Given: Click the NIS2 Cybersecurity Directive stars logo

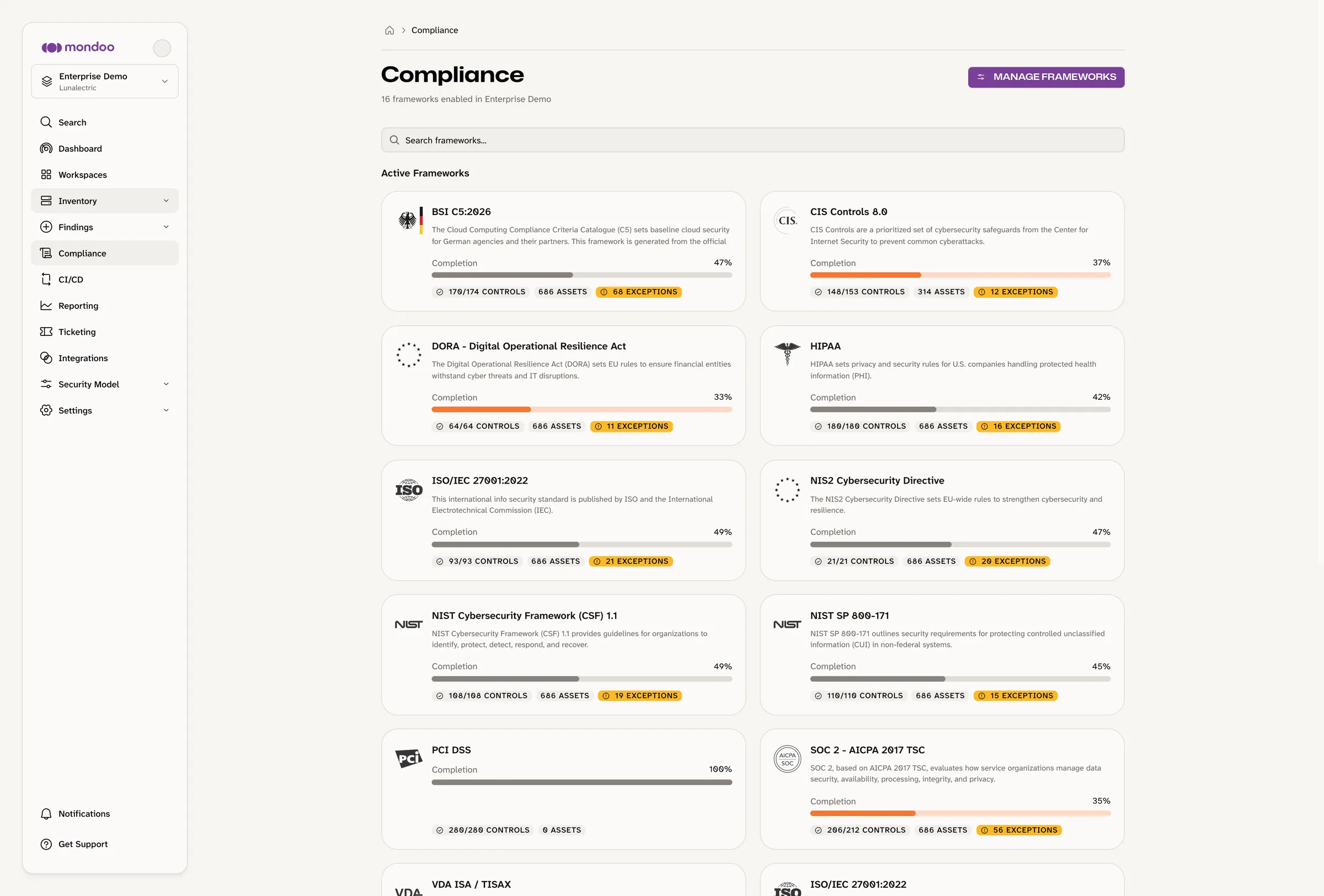Looking at the screenshot, I should [787, 490].
